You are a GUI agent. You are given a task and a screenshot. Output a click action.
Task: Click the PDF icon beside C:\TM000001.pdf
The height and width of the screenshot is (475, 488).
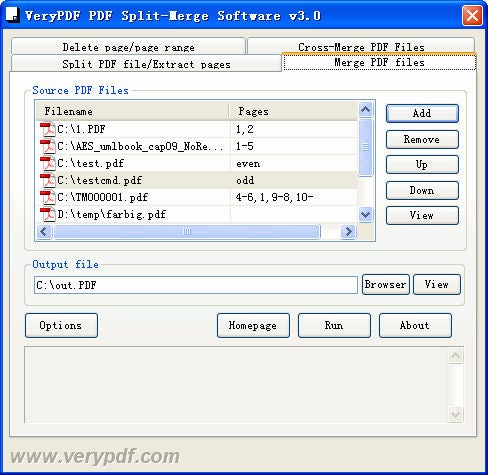pyautogui.click(x=48, y=197)
